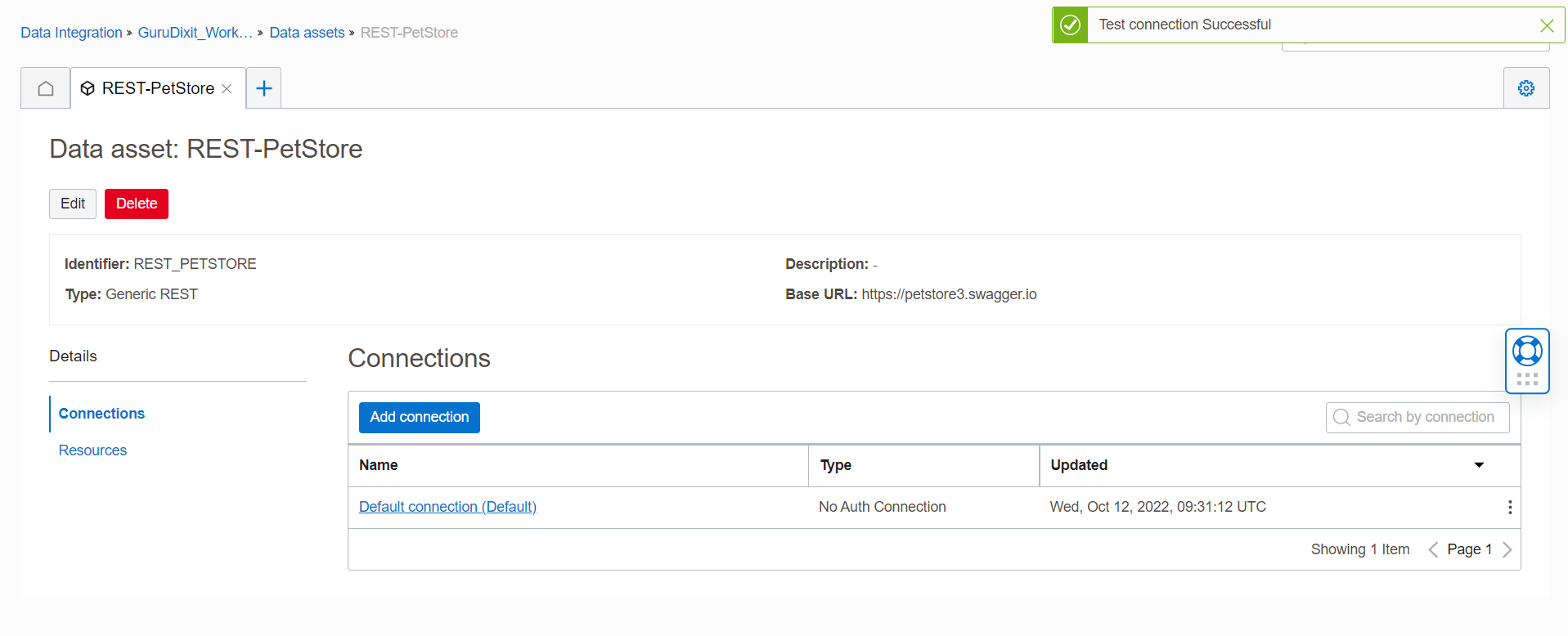Image resolution: width=1568 pixels, height=636 pixels.
Task: Close the REST-PetStore tab
Action: point(227,88)
